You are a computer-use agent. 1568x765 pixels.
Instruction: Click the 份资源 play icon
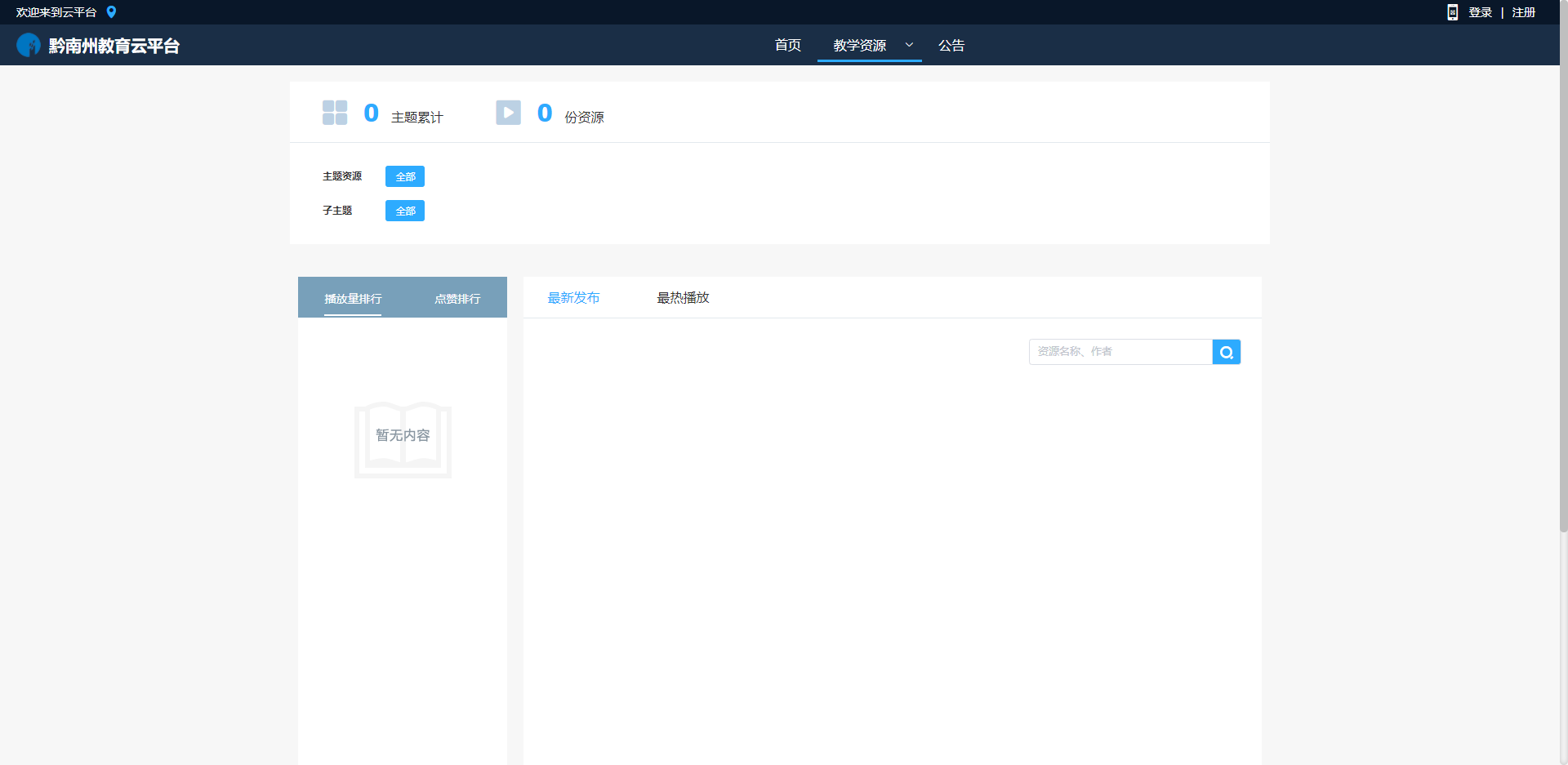coord(508,113)
